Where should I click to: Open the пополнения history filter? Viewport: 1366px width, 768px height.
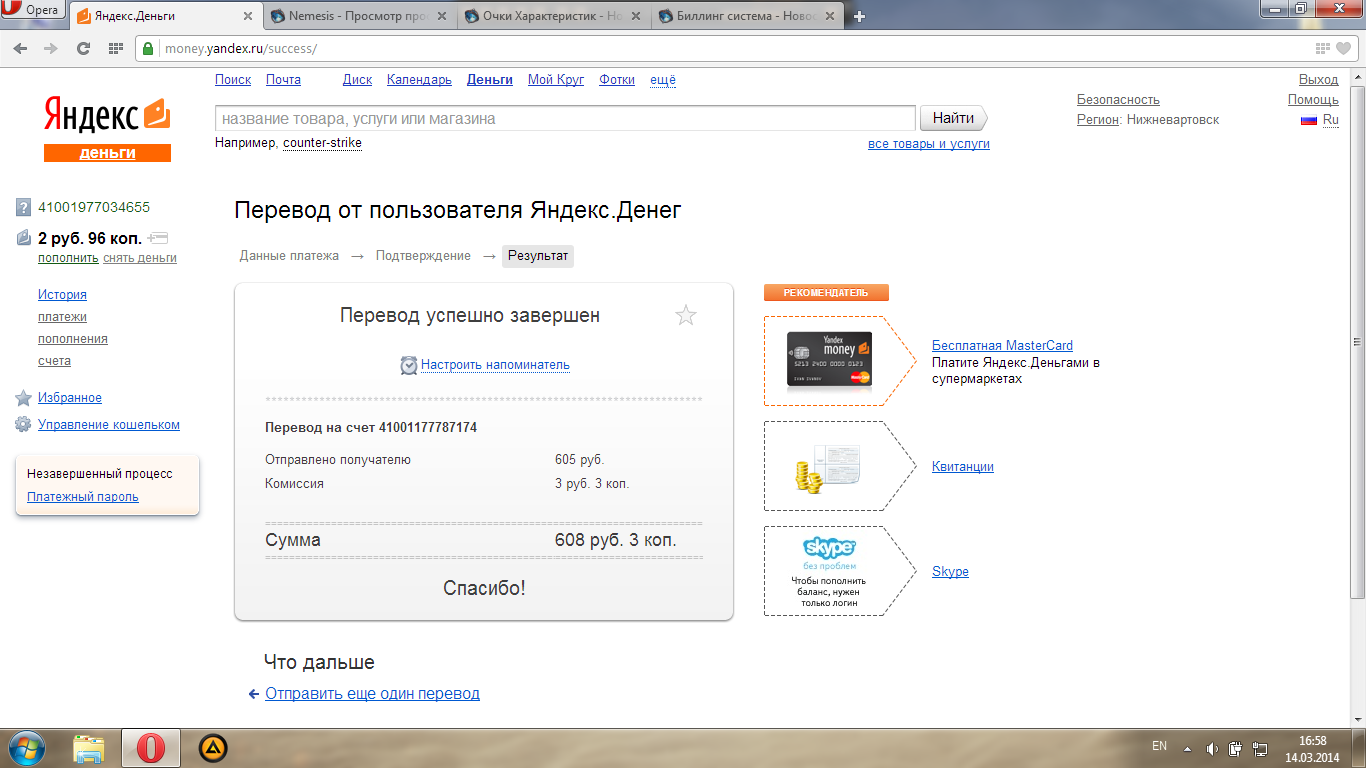73,339
